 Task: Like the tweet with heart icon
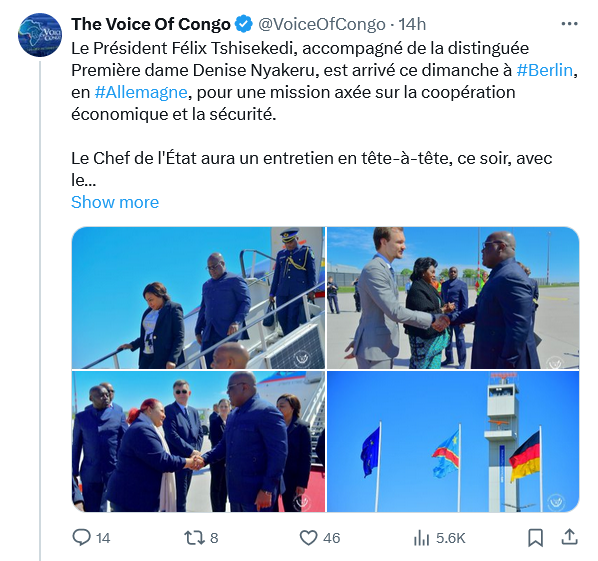coord(308,538)
